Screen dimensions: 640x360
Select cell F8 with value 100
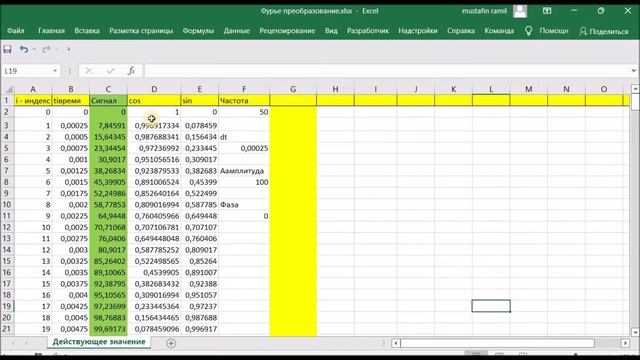coord(244,182)
